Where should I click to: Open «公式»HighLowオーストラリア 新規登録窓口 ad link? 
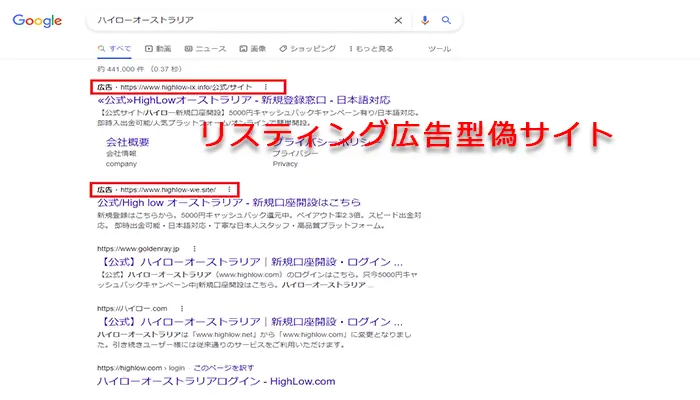244,100
